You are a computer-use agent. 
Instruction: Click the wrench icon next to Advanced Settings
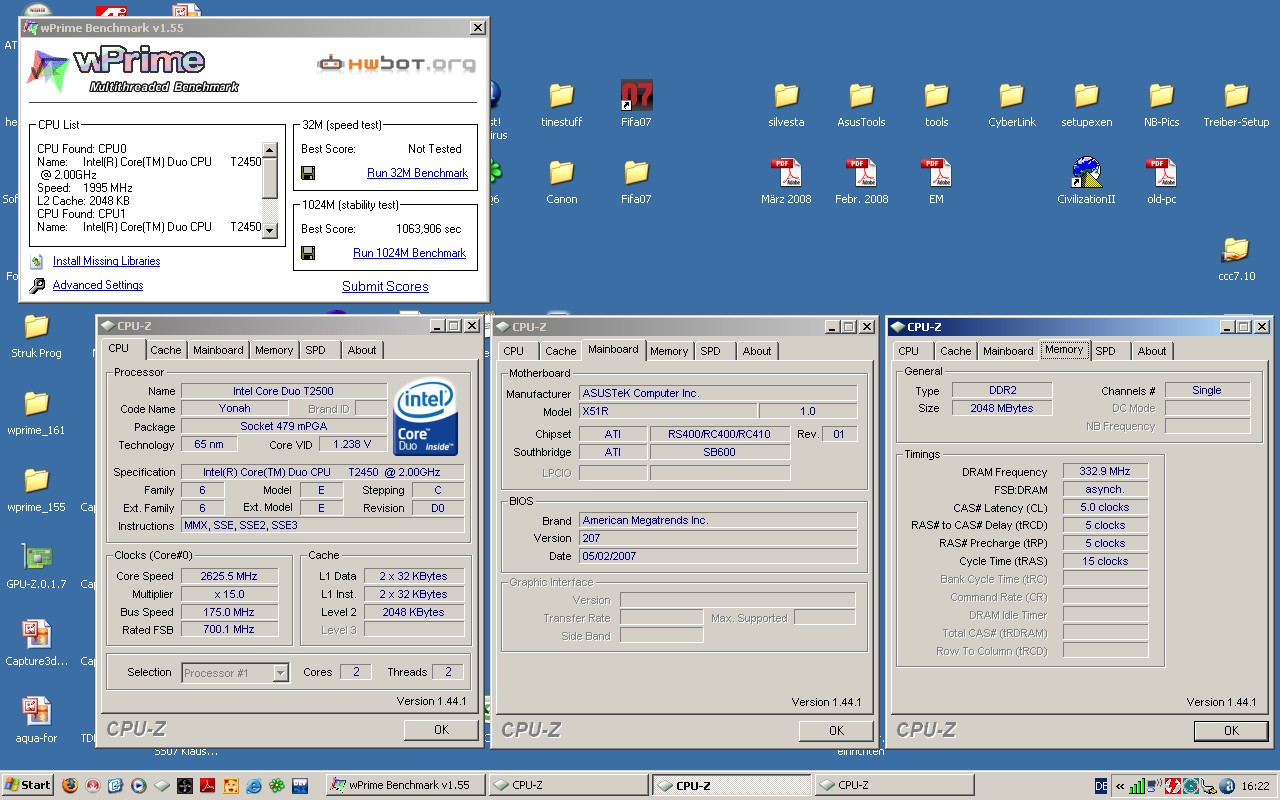[37, 286]
